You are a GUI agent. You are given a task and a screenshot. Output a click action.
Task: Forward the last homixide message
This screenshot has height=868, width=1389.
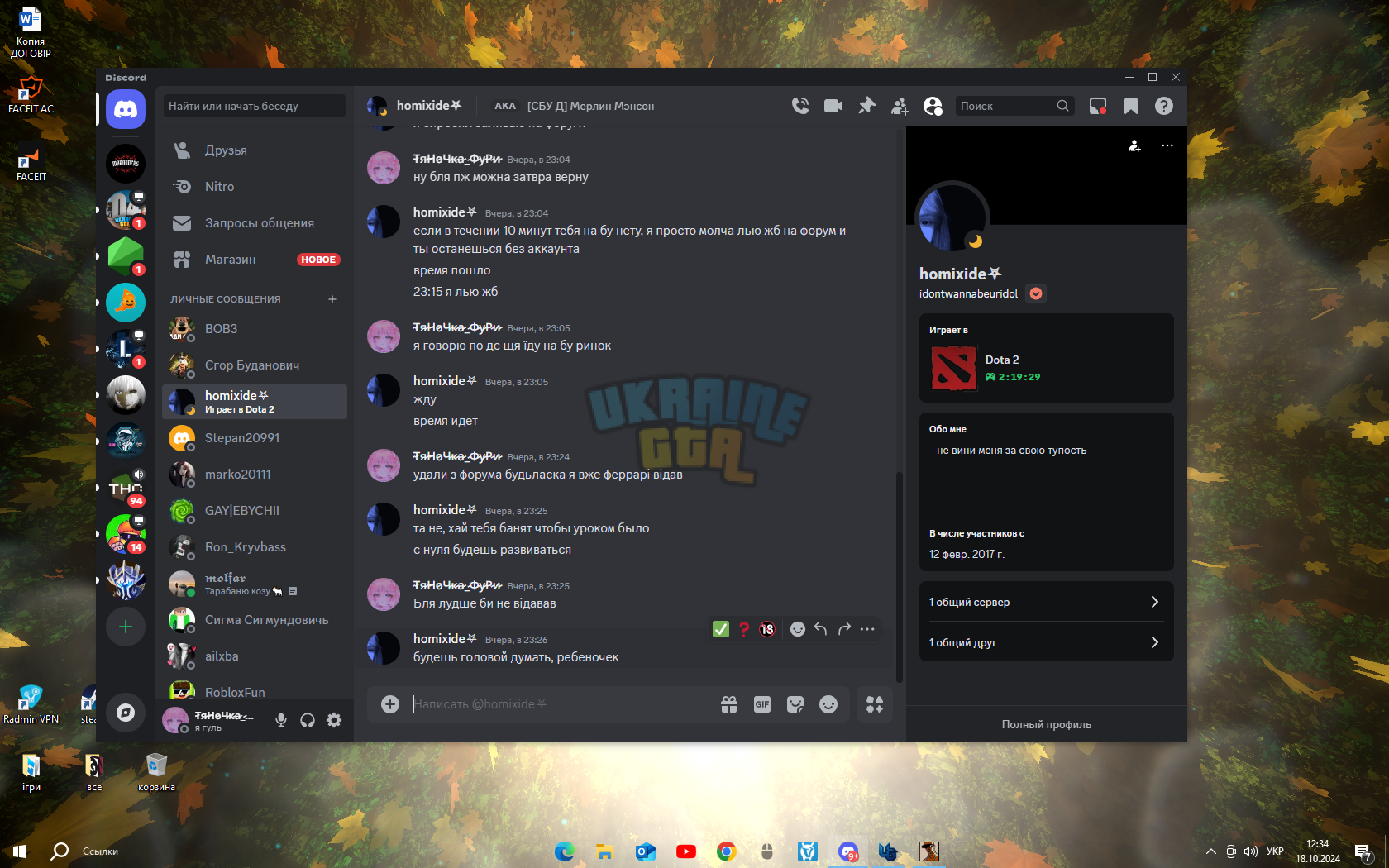pos(844,629)
